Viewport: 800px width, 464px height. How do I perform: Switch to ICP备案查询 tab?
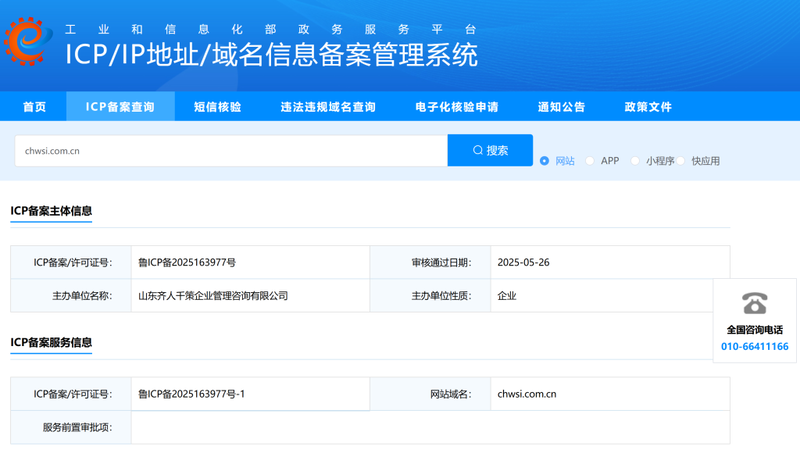point(120,107)
